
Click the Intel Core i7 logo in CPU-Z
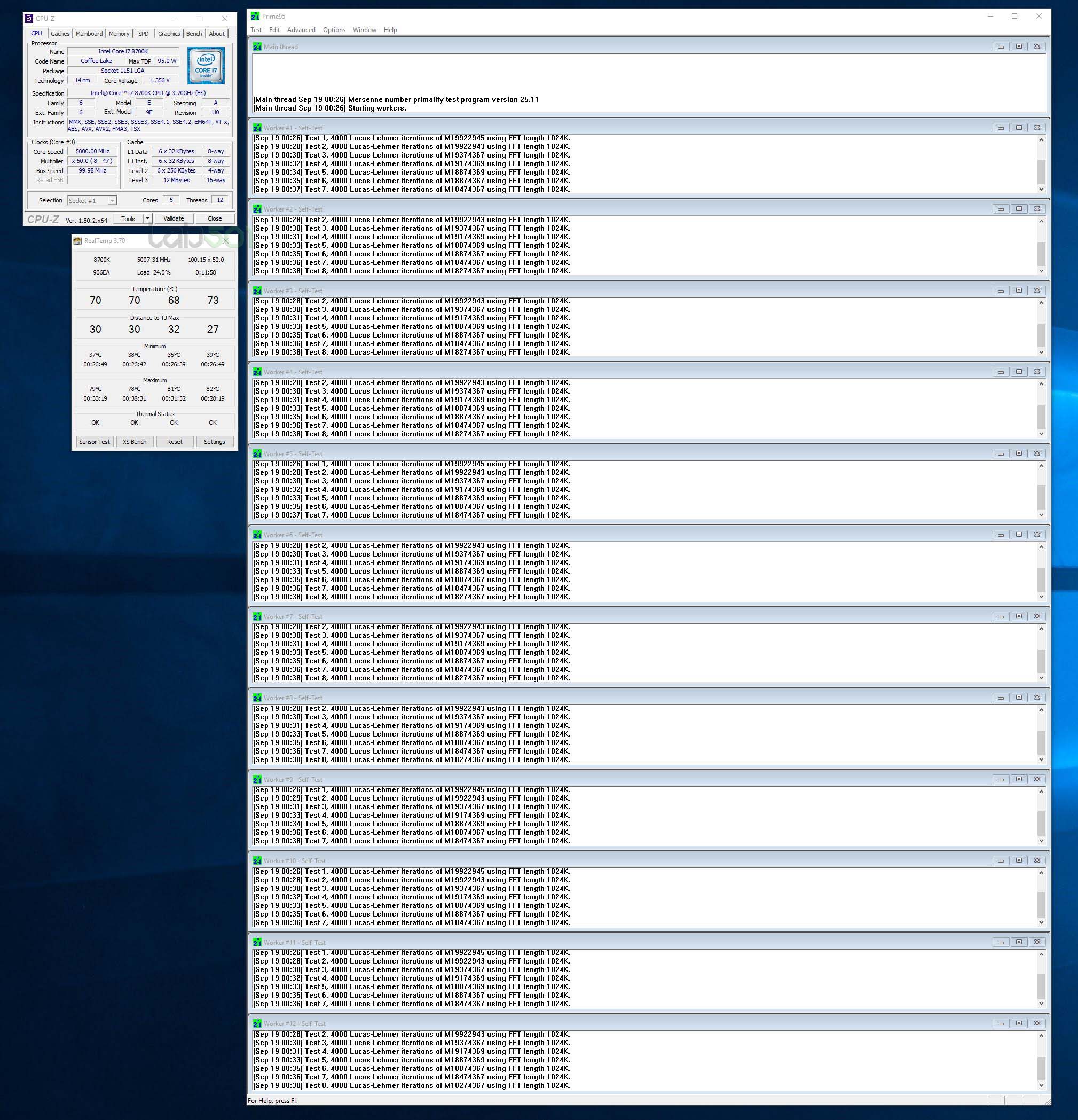(206, 66)
